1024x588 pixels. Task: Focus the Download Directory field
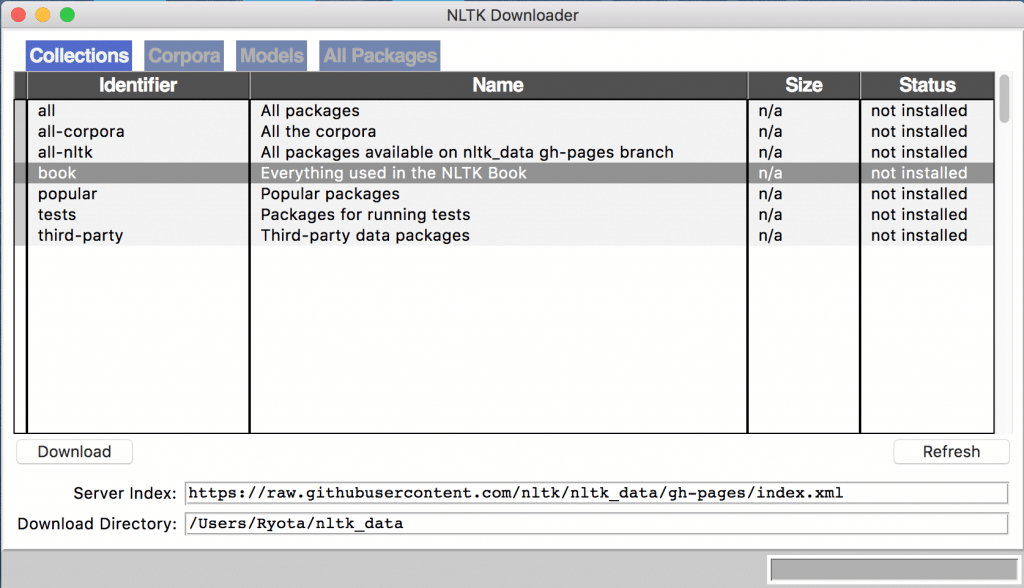[x=596, y=523]
